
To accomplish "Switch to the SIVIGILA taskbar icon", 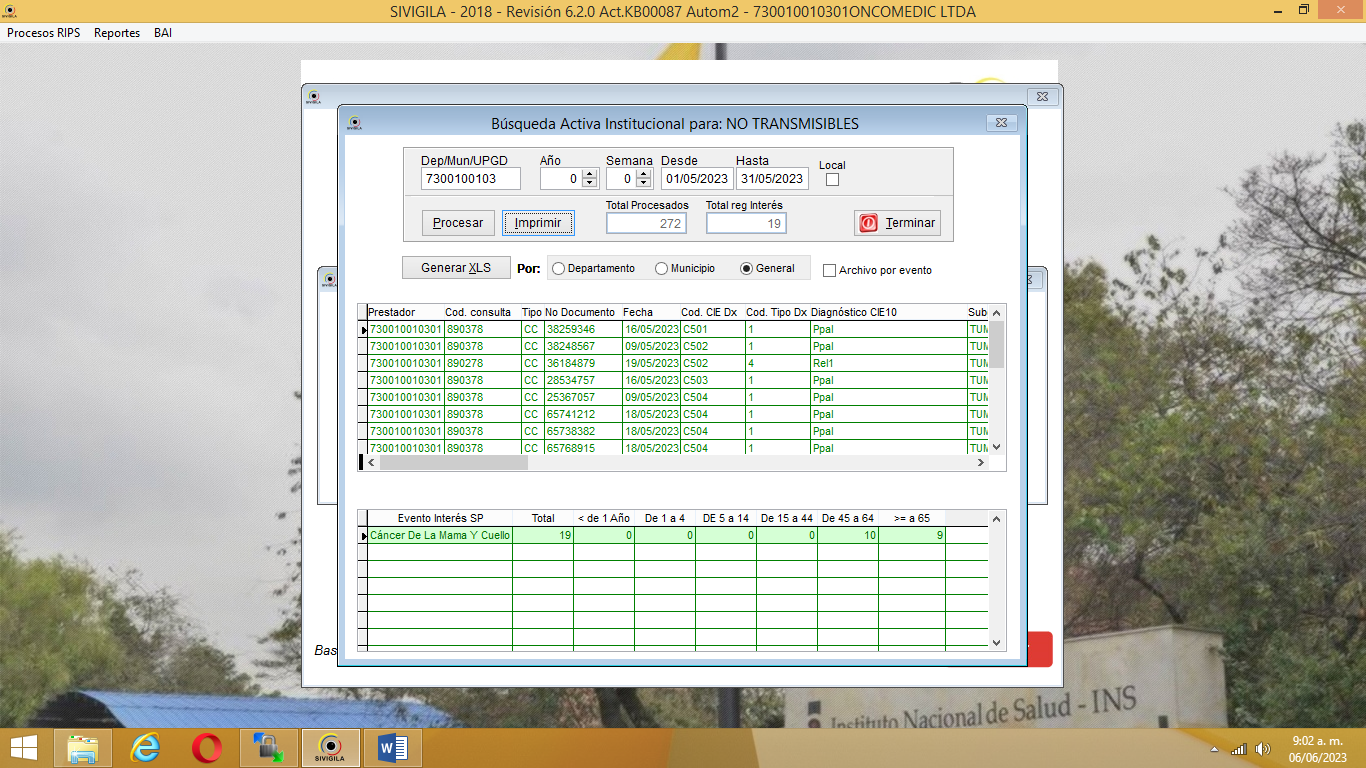I will tap(331, 748).
